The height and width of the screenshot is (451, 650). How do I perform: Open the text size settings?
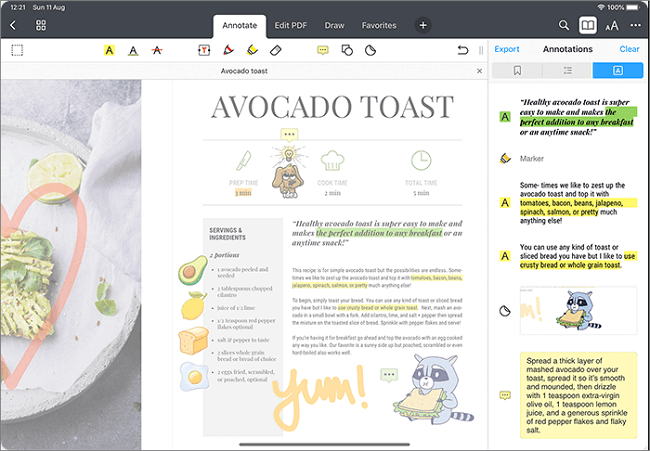(x=611, y=25)
